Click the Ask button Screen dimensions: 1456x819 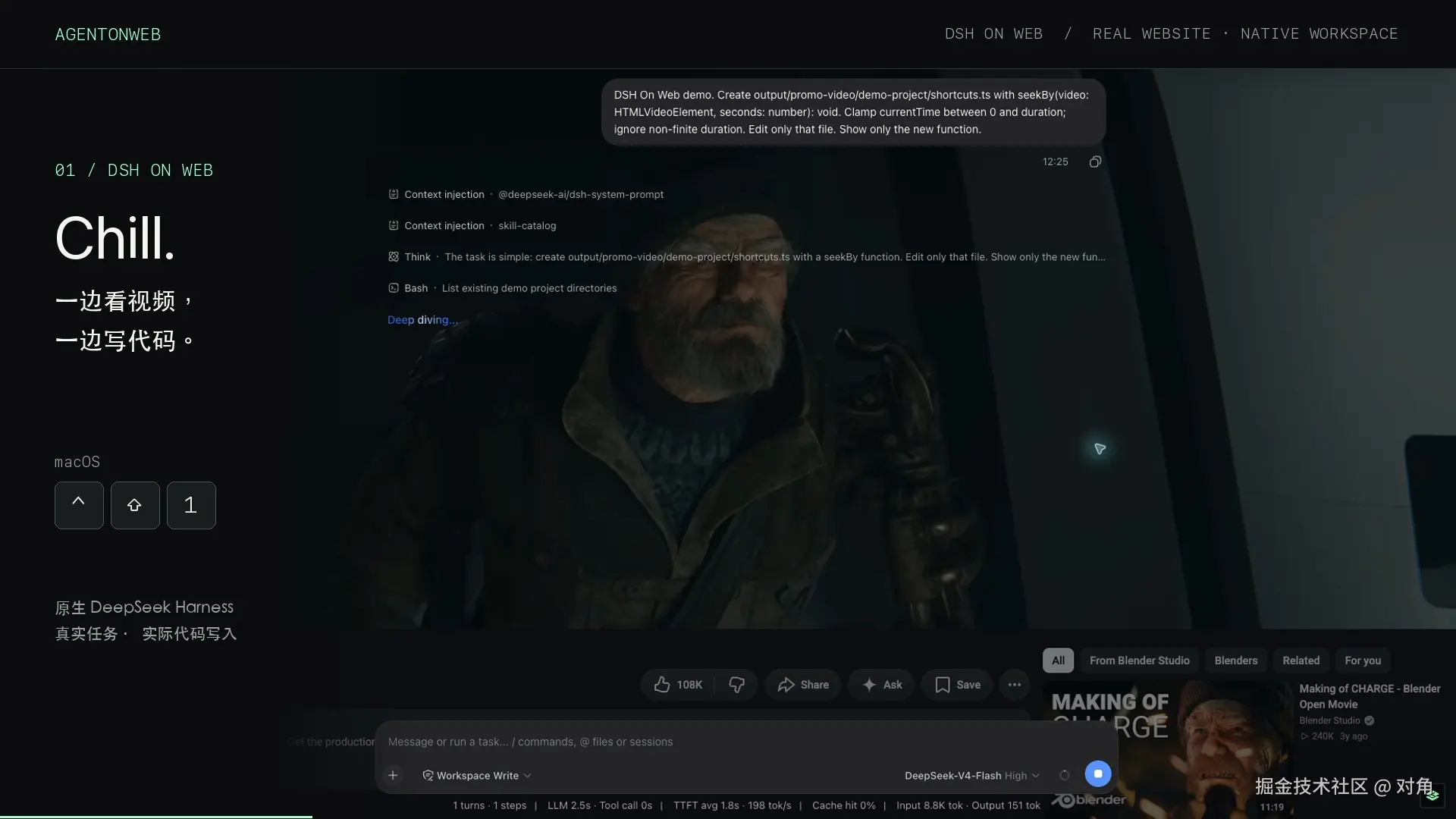pos(882,685)
